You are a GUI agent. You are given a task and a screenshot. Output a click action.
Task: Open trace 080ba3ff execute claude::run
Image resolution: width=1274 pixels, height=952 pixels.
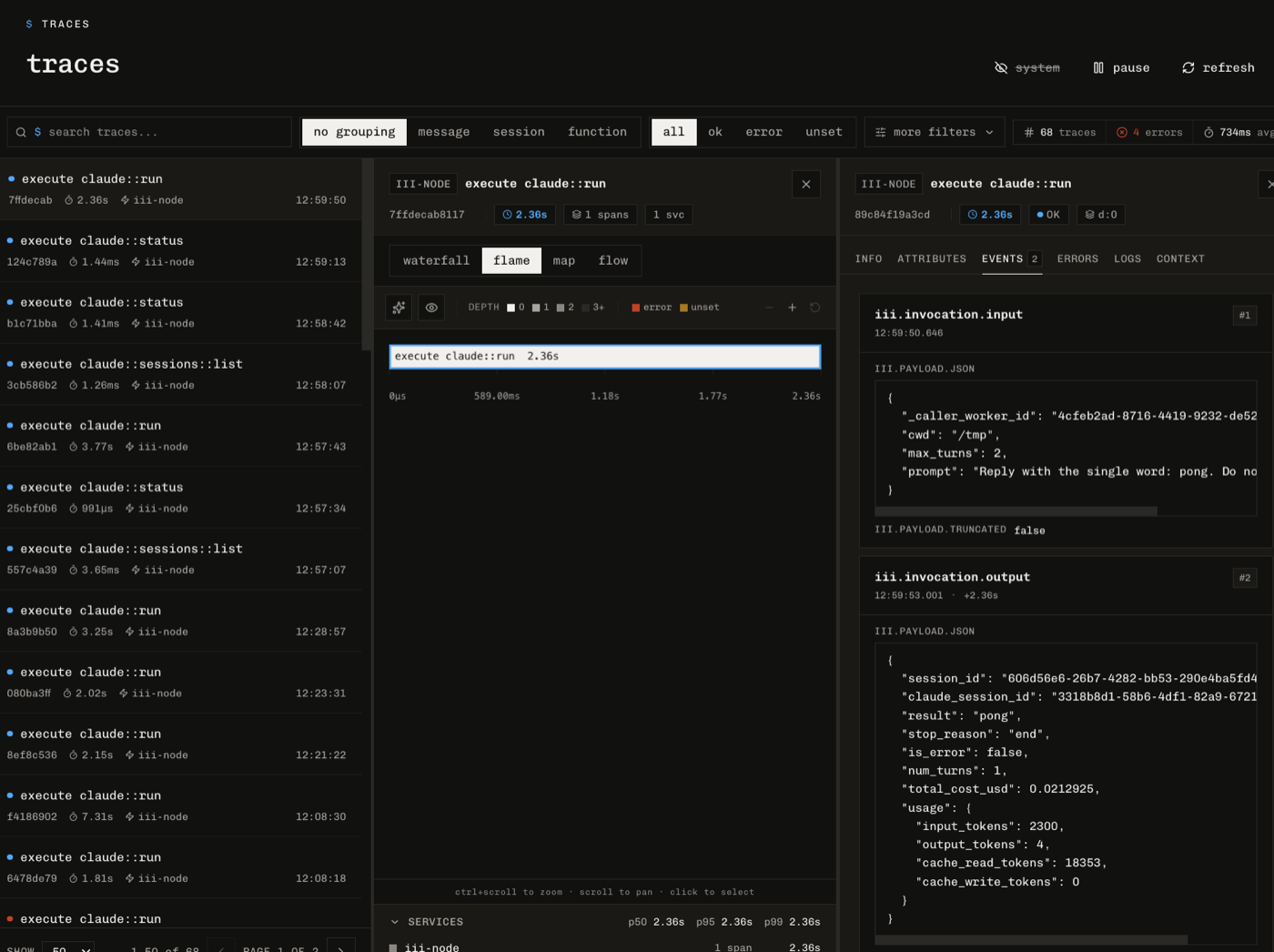point(181,683)
